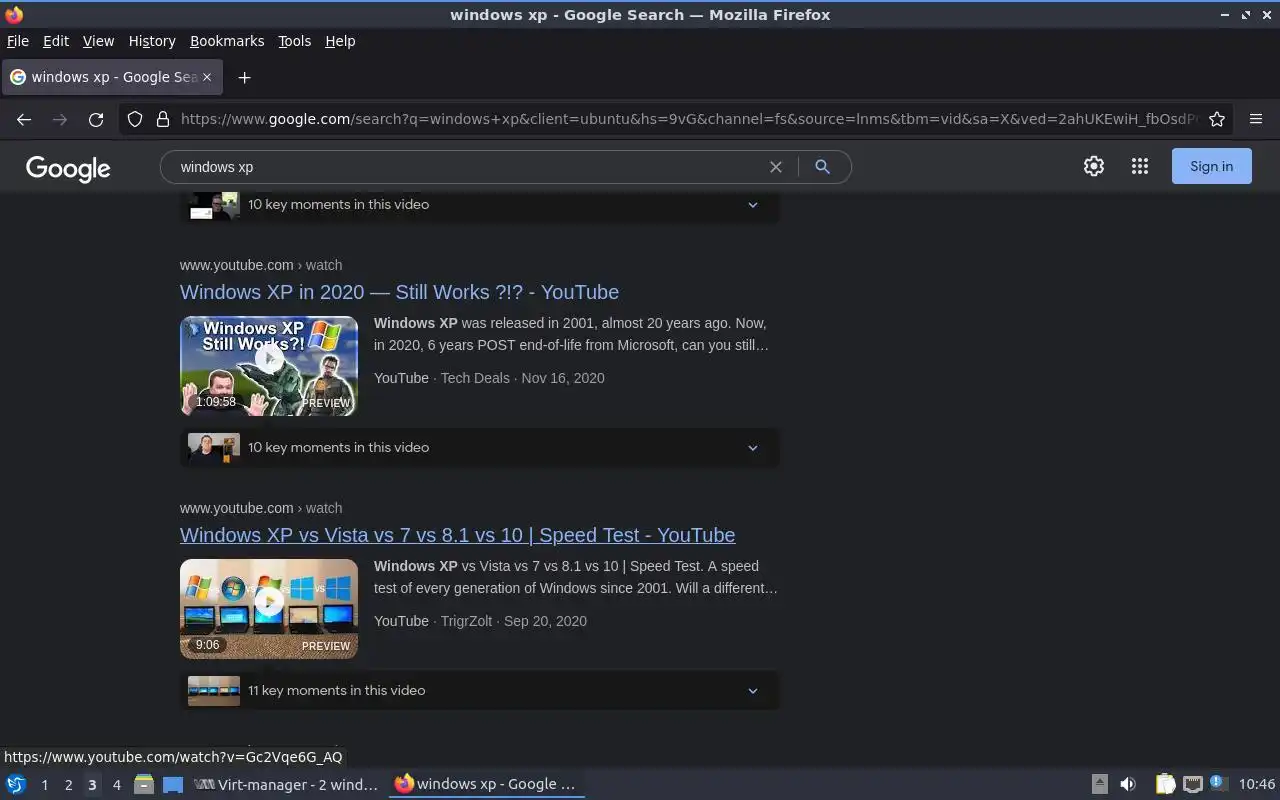This screenshot has height=800, width=1280.
Task: Go to Google homepage via logo
Action: (x=68, y=169)
